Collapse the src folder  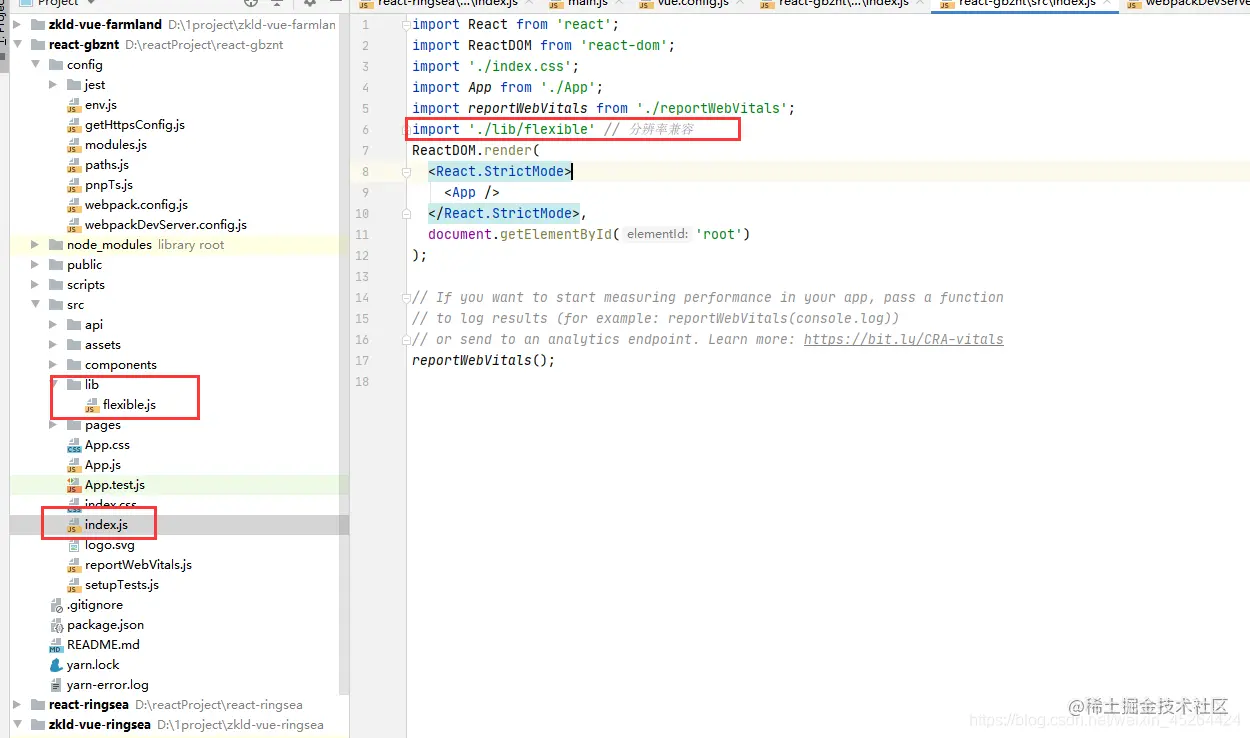36,305
